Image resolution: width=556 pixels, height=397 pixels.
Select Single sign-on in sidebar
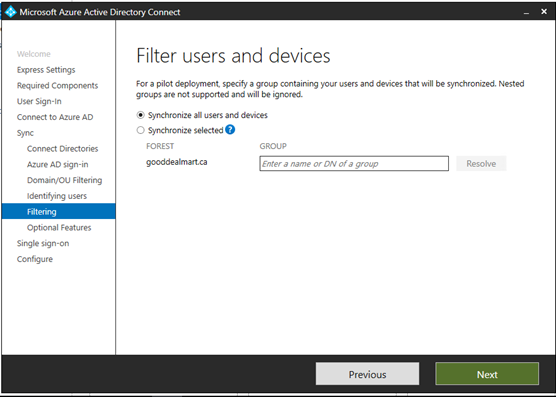tap(43, 244)
